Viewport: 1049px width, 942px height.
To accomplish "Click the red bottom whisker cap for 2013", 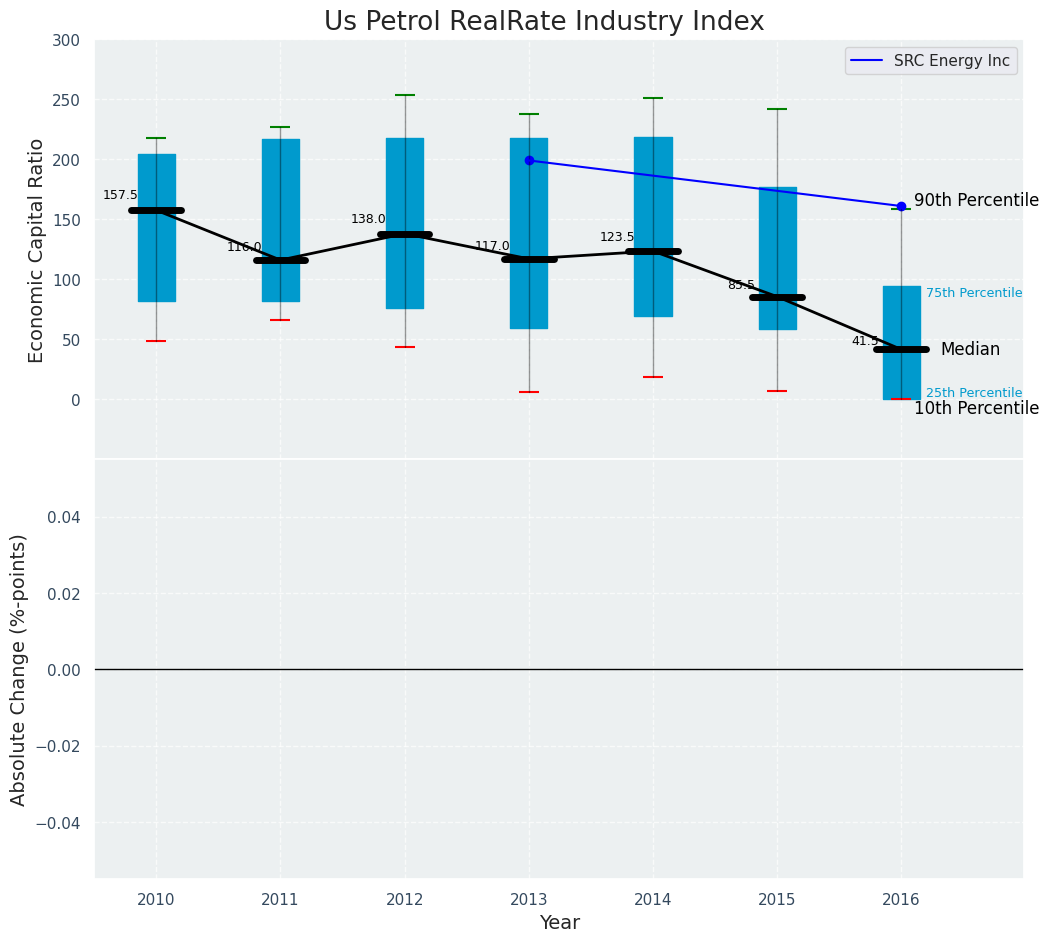I will (529, 392).
